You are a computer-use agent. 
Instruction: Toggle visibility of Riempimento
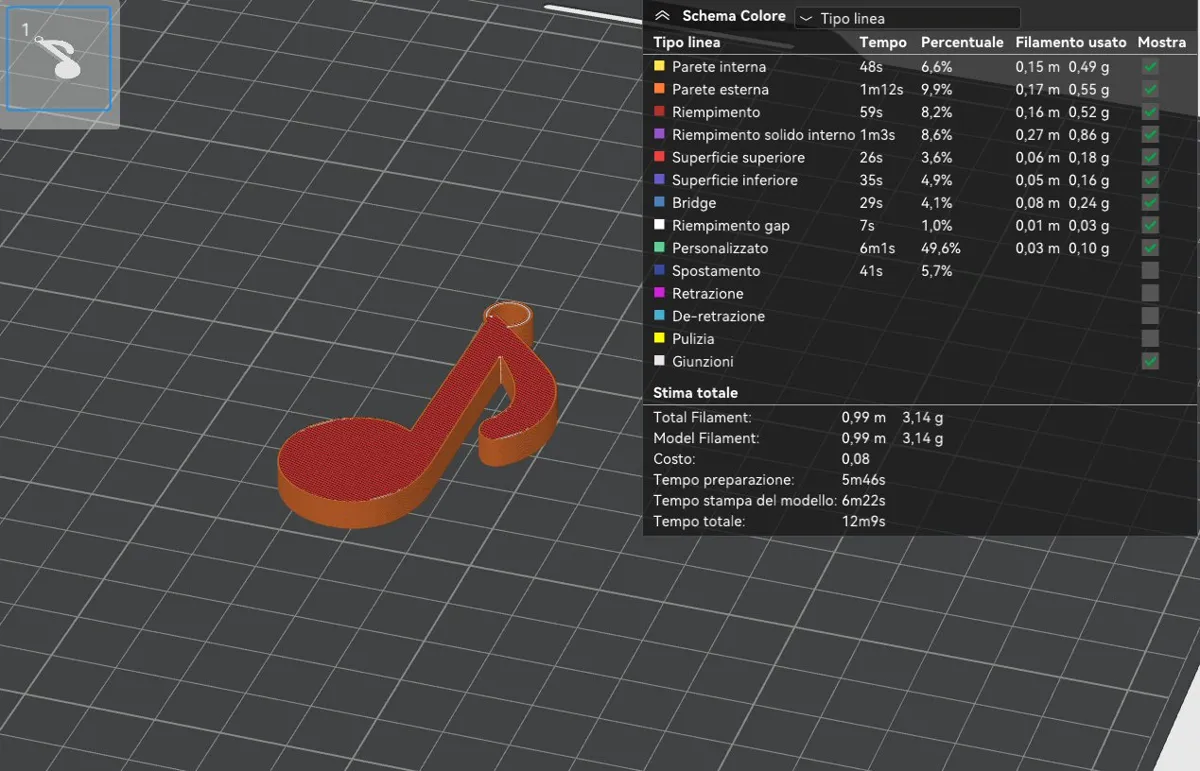[x=1150, y=112]
